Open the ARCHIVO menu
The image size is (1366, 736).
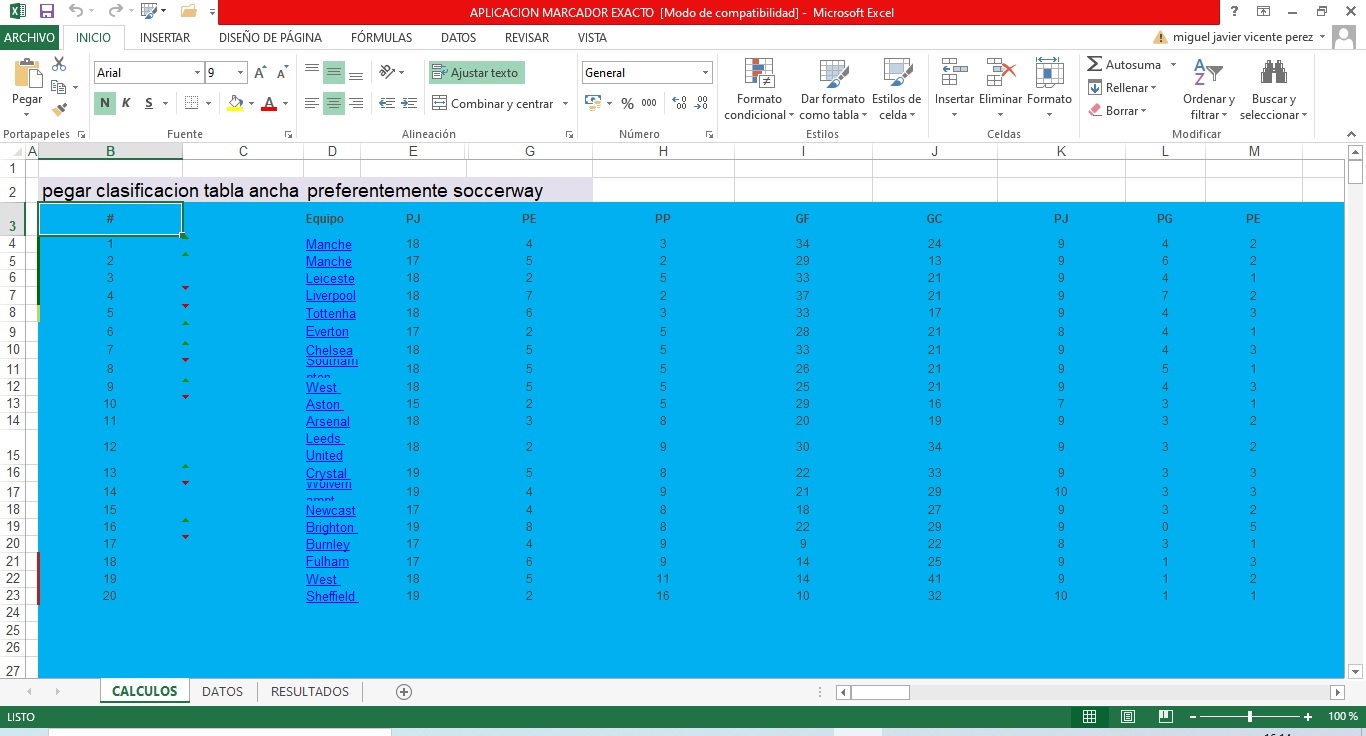tap(29, 37)
